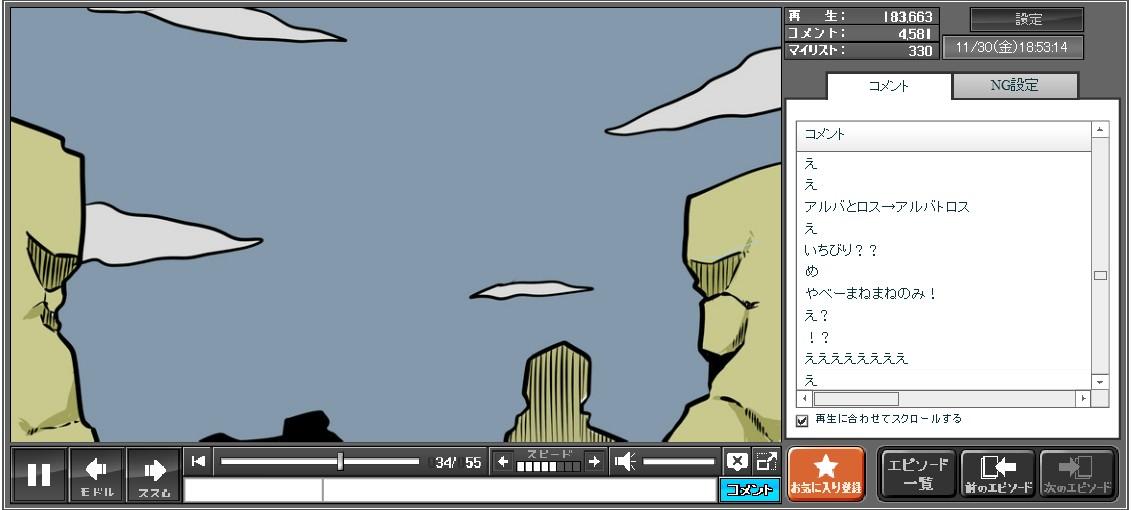Mute the audio via speaker icon
The image size is (1131, 510).
(625, 461)
